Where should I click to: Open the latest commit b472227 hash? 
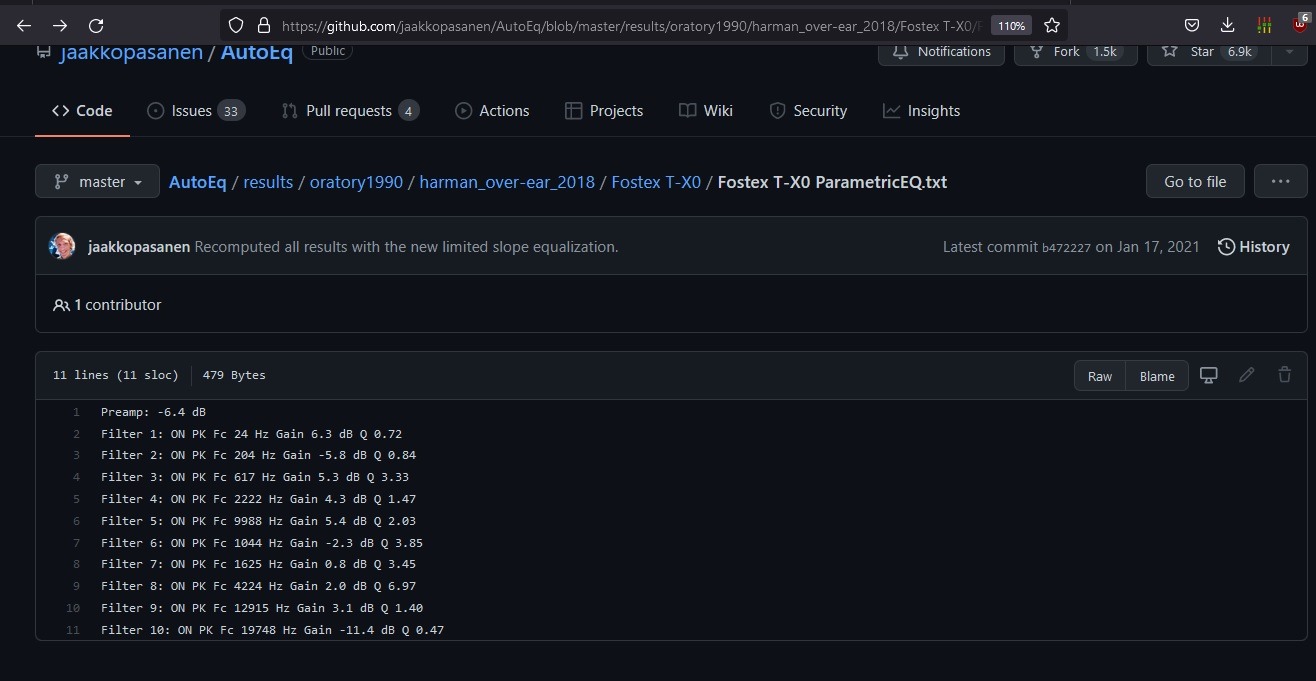tap(1066, 247)
